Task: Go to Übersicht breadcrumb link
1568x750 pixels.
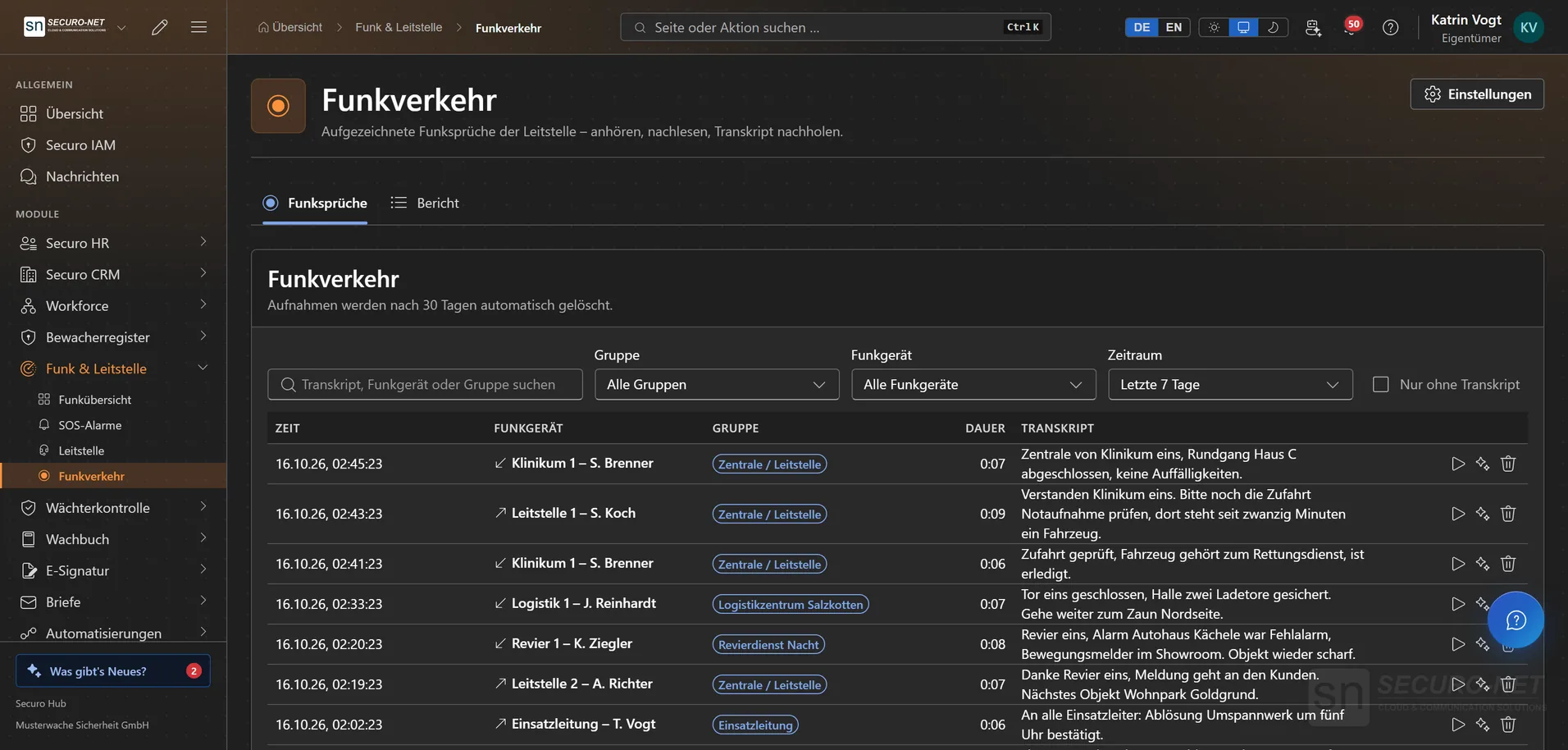Action: (x=290, y=27)
